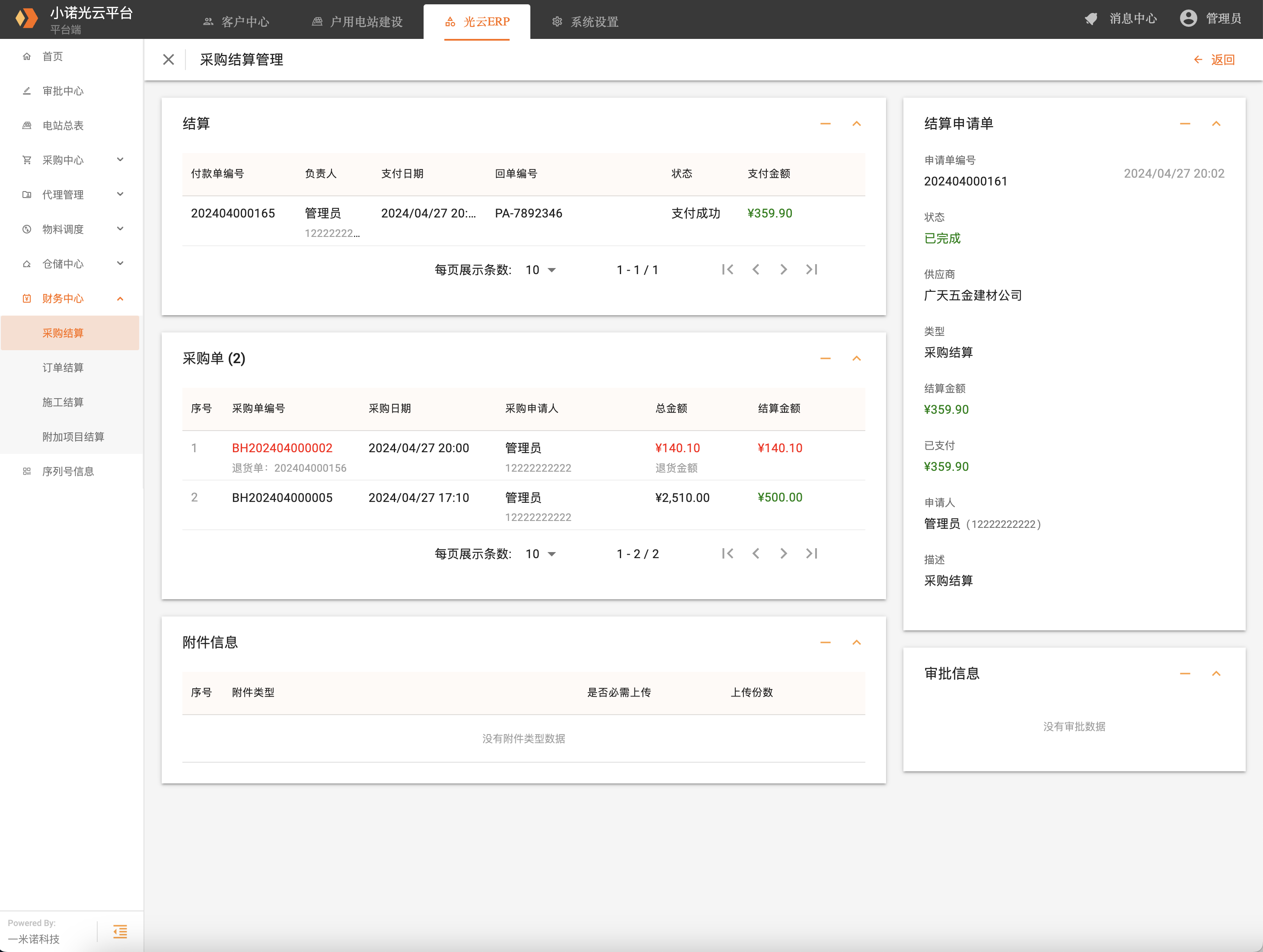Image resolution: width=1263 pixels, height=952 pixels.
Task: Collapse the 附件信息 card with chevron
Action: tap(856, 642)
